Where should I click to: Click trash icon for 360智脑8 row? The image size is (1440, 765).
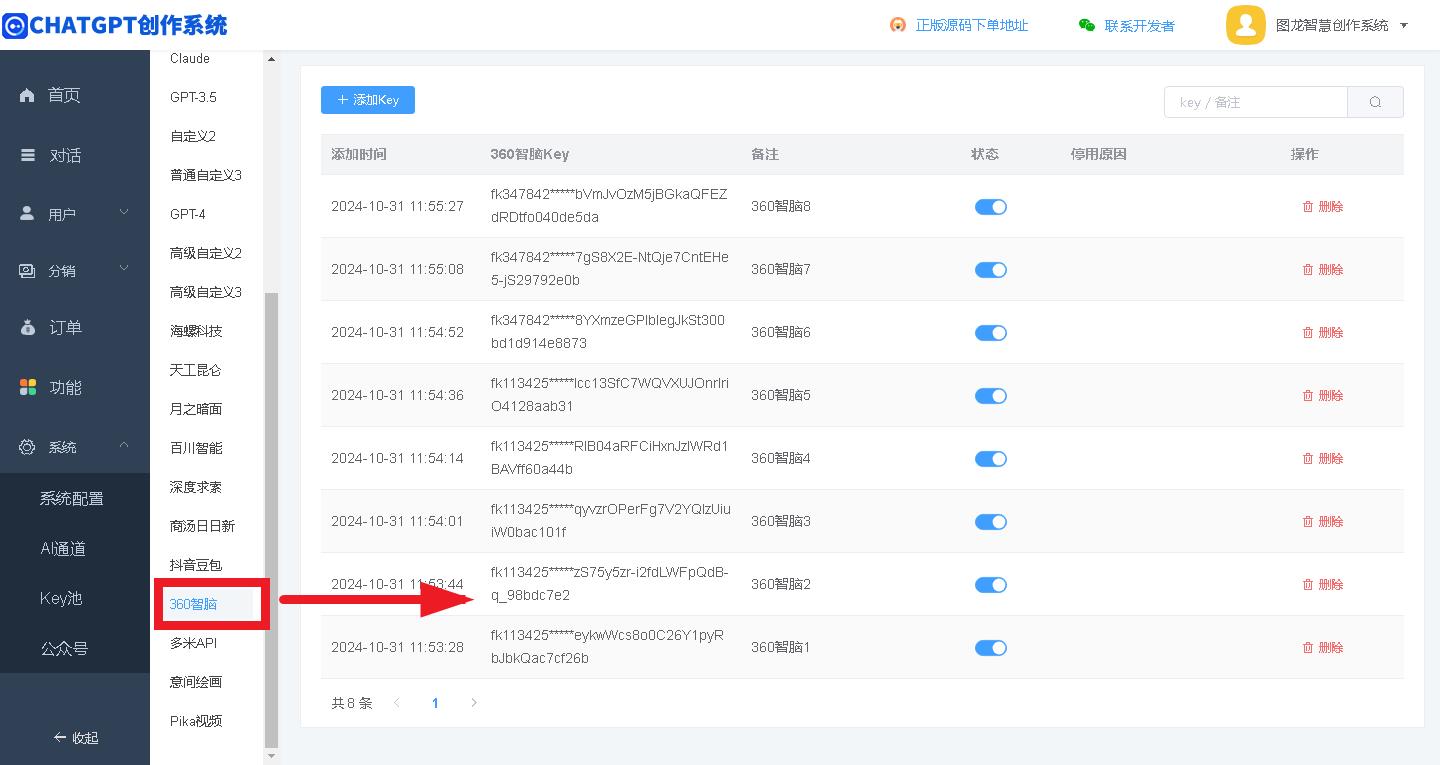coord(1308,207)
